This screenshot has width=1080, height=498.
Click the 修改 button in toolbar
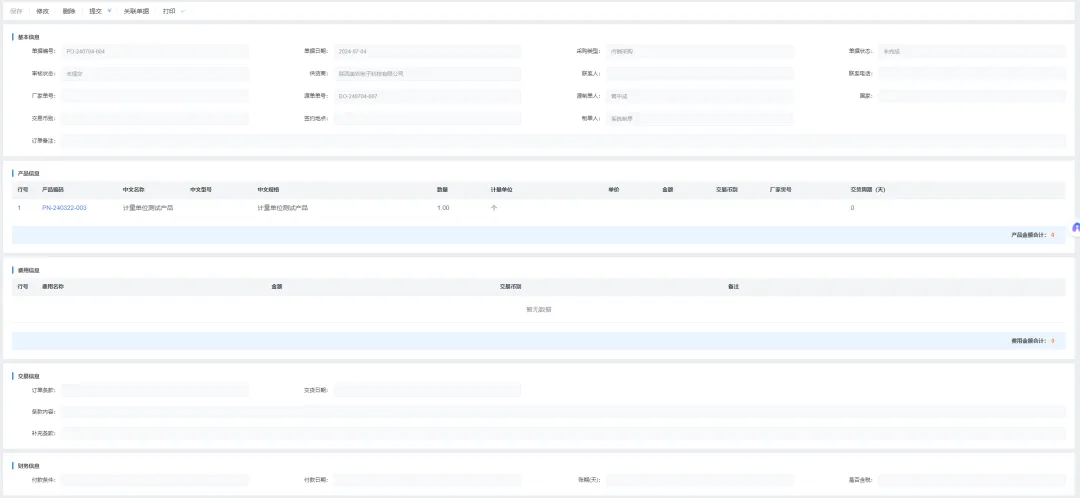click(x=42, y=10)
